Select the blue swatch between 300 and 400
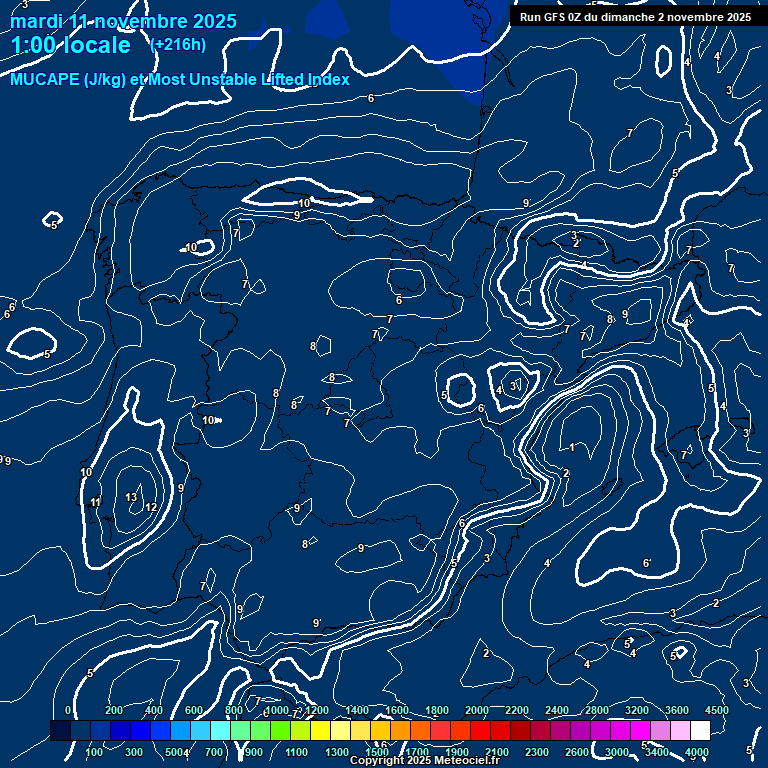 pyautogui.click(x=140, y=730)
